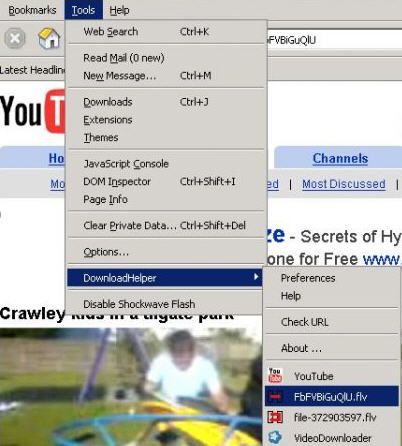This screenshot has height=446, width=402.
Task: Click the red arrow icon beside FbFVBiGuQlU.flv
Action: (275, 397)
